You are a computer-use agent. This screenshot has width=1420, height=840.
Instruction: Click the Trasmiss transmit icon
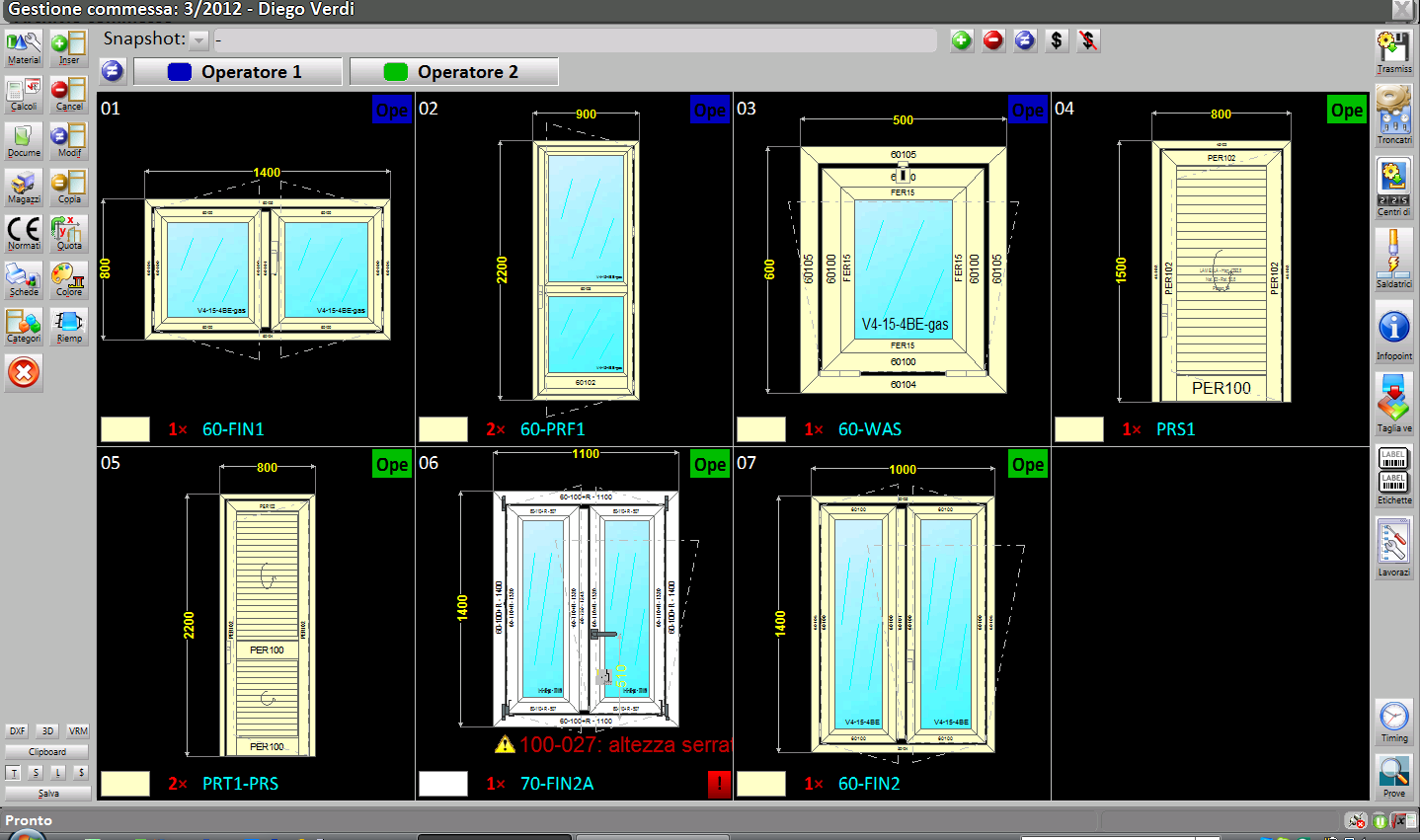click(x=1394, y=52)
